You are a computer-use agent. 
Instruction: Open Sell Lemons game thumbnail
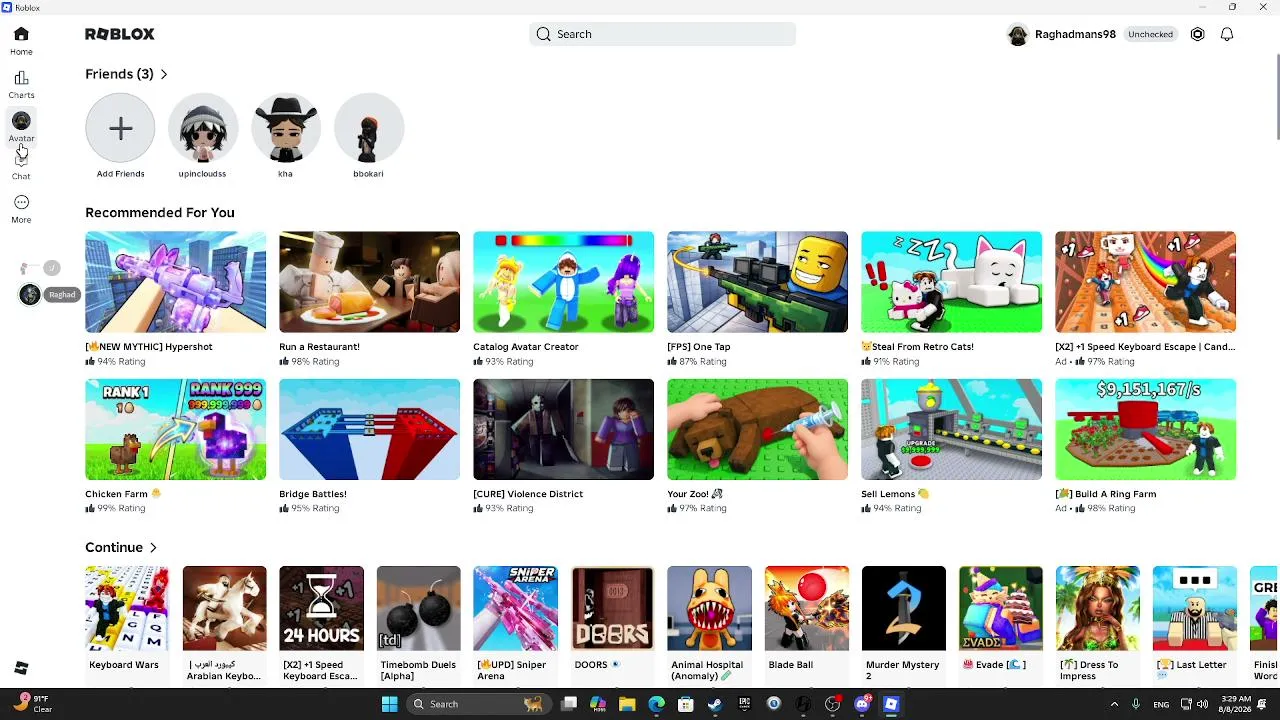(951, 429)
